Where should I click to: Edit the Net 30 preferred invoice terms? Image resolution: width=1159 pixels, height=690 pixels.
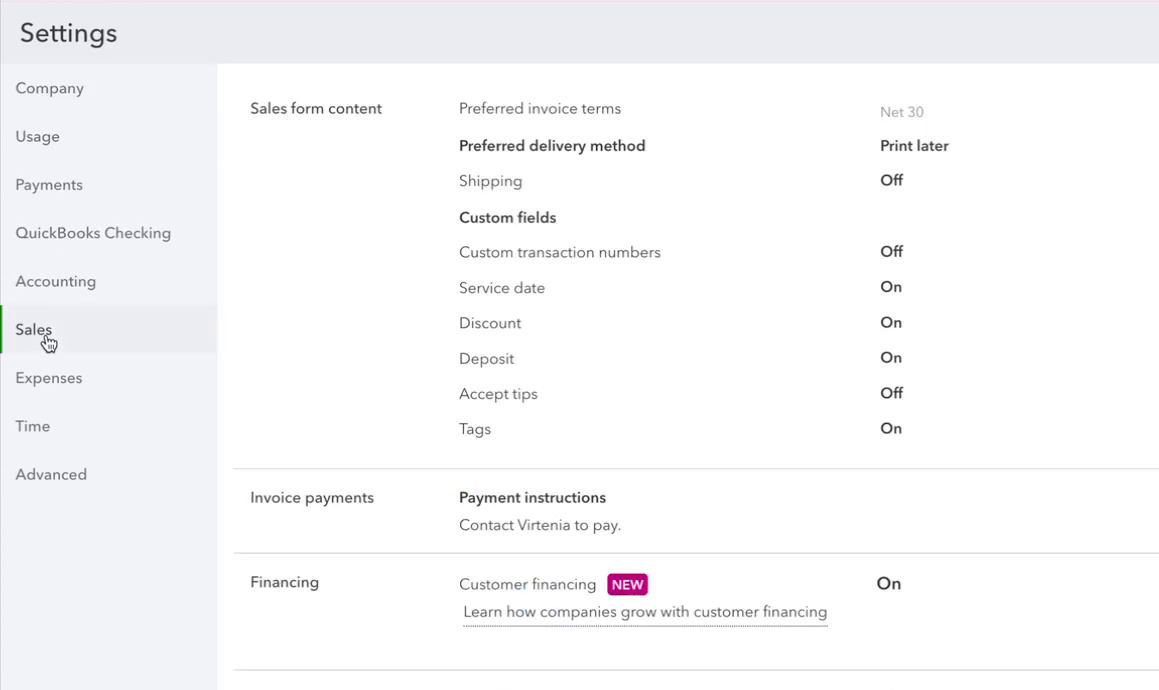[x=901, y=112]
